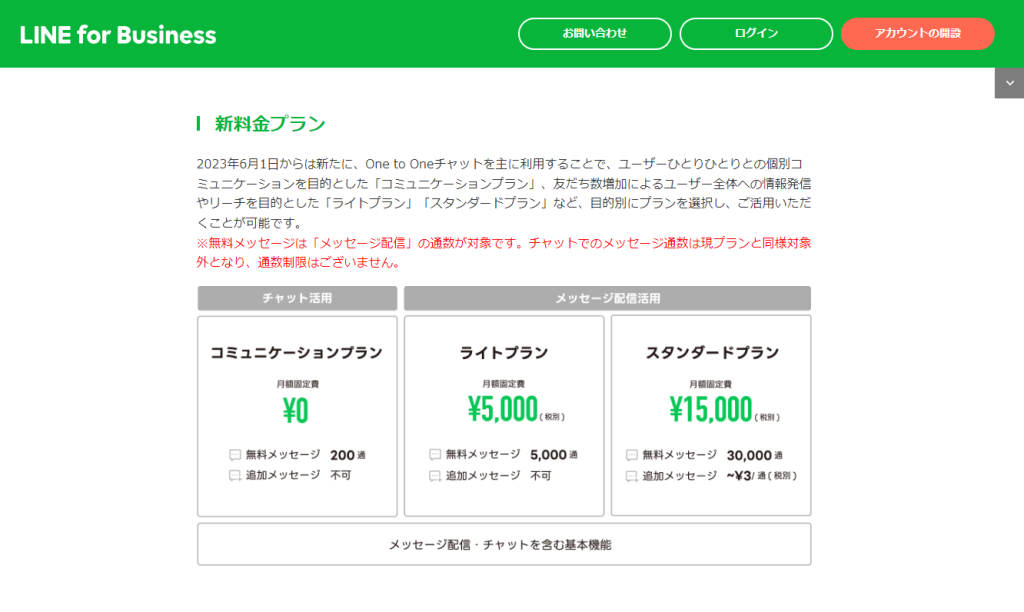This screenshot has width=1024, height=612.
Task: Click 不可 in the コミュニケーションプラン card
Action: (341, 475)
